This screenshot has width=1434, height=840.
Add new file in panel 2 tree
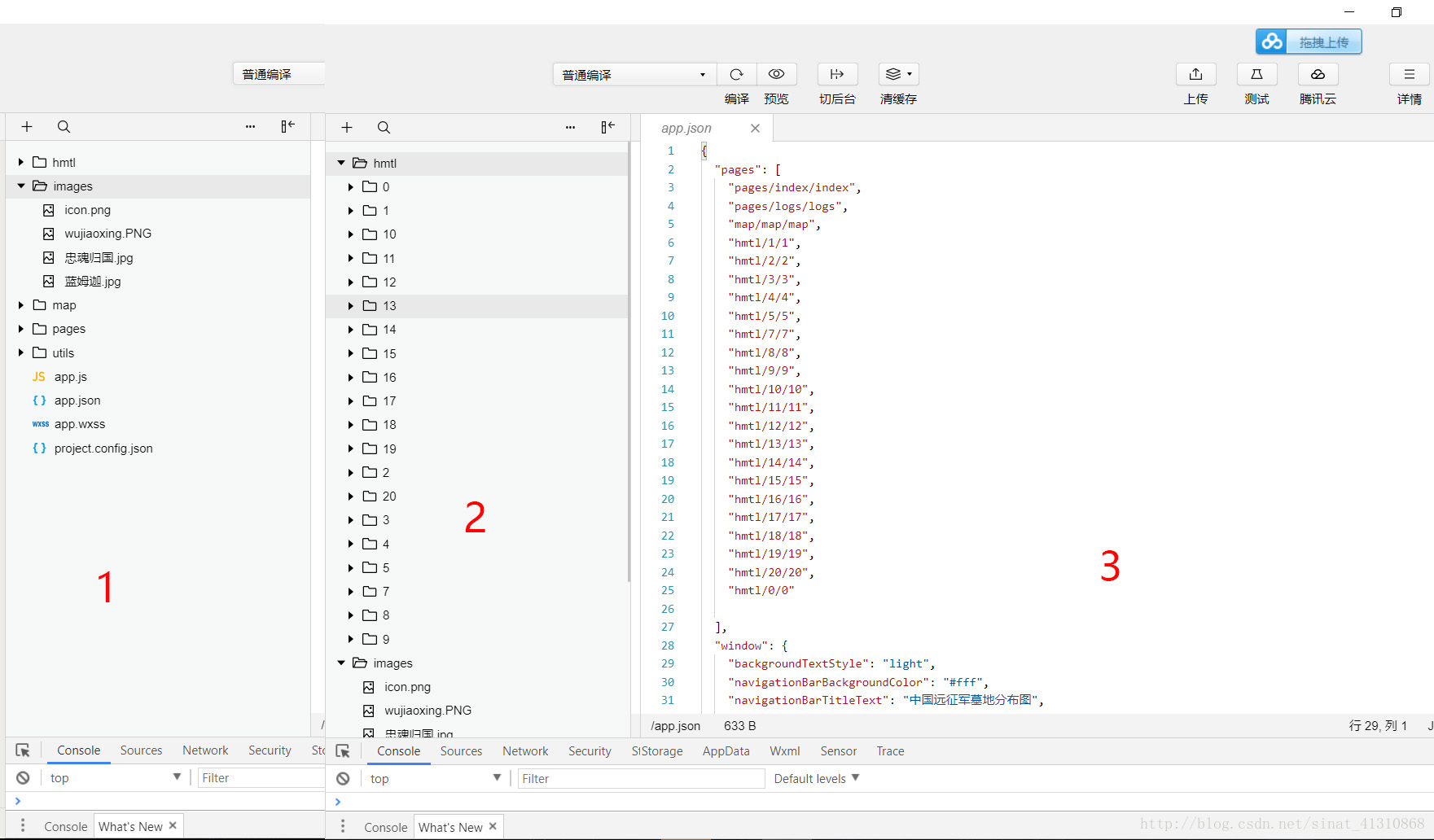coord(347,127)
